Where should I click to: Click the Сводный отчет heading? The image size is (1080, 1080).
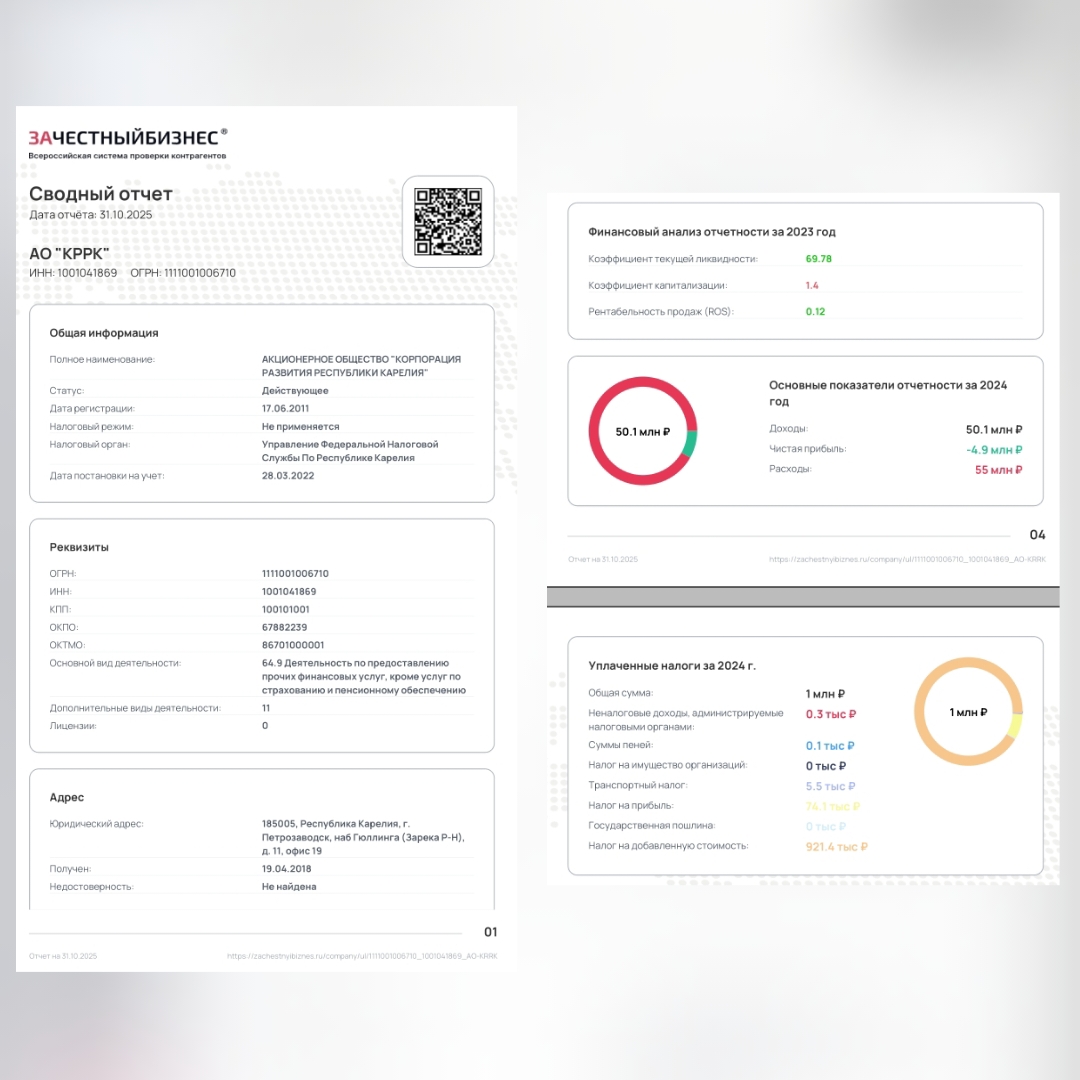[x=100, y=194]
